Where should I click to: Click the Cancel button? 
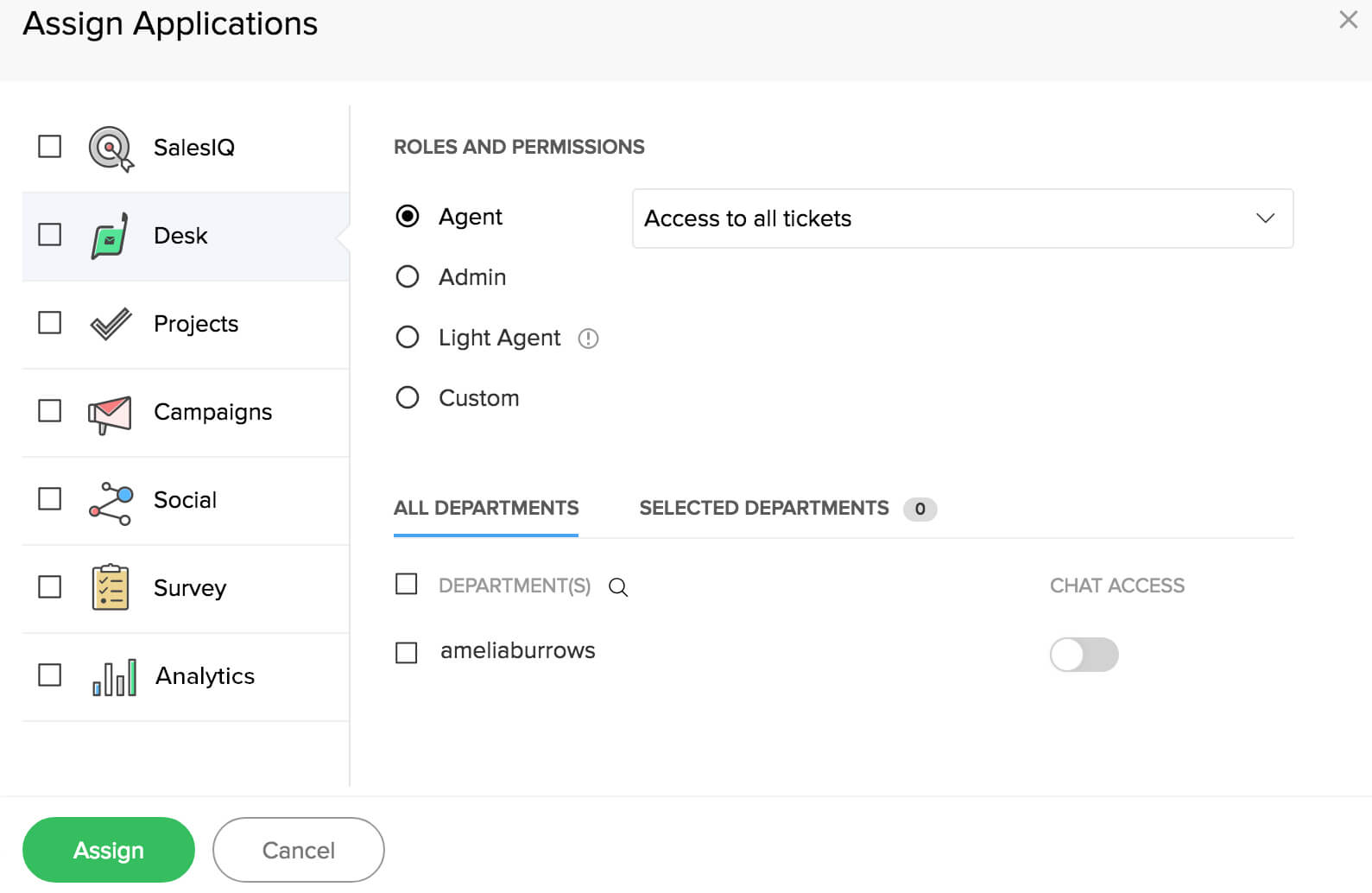click(x=299, y=850)
